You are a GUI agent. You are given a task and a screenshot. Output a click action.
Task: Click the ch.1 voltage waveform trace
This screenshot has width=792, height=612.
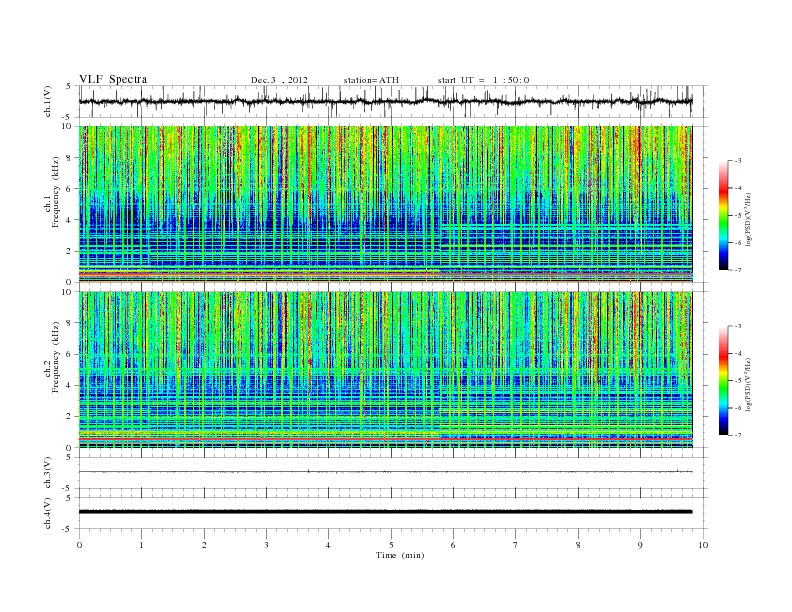pyautogui.click(x=385, y=101)
